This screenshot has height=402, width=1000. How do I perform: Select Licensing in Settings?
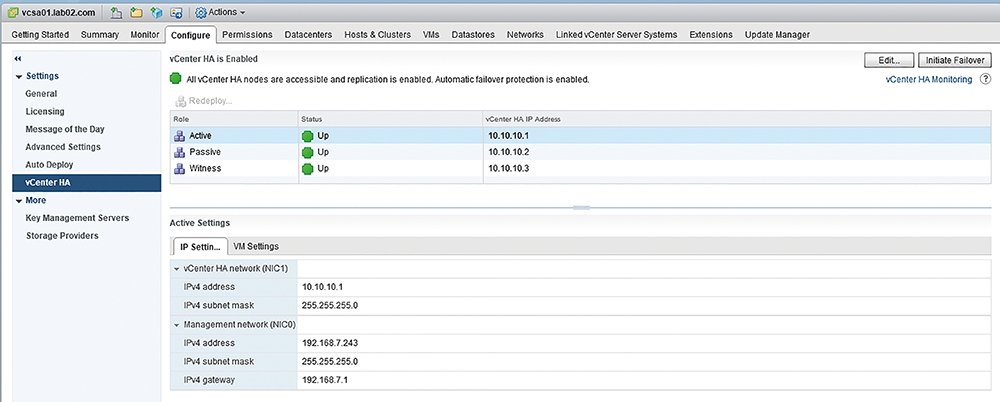[x=45, y=112]
